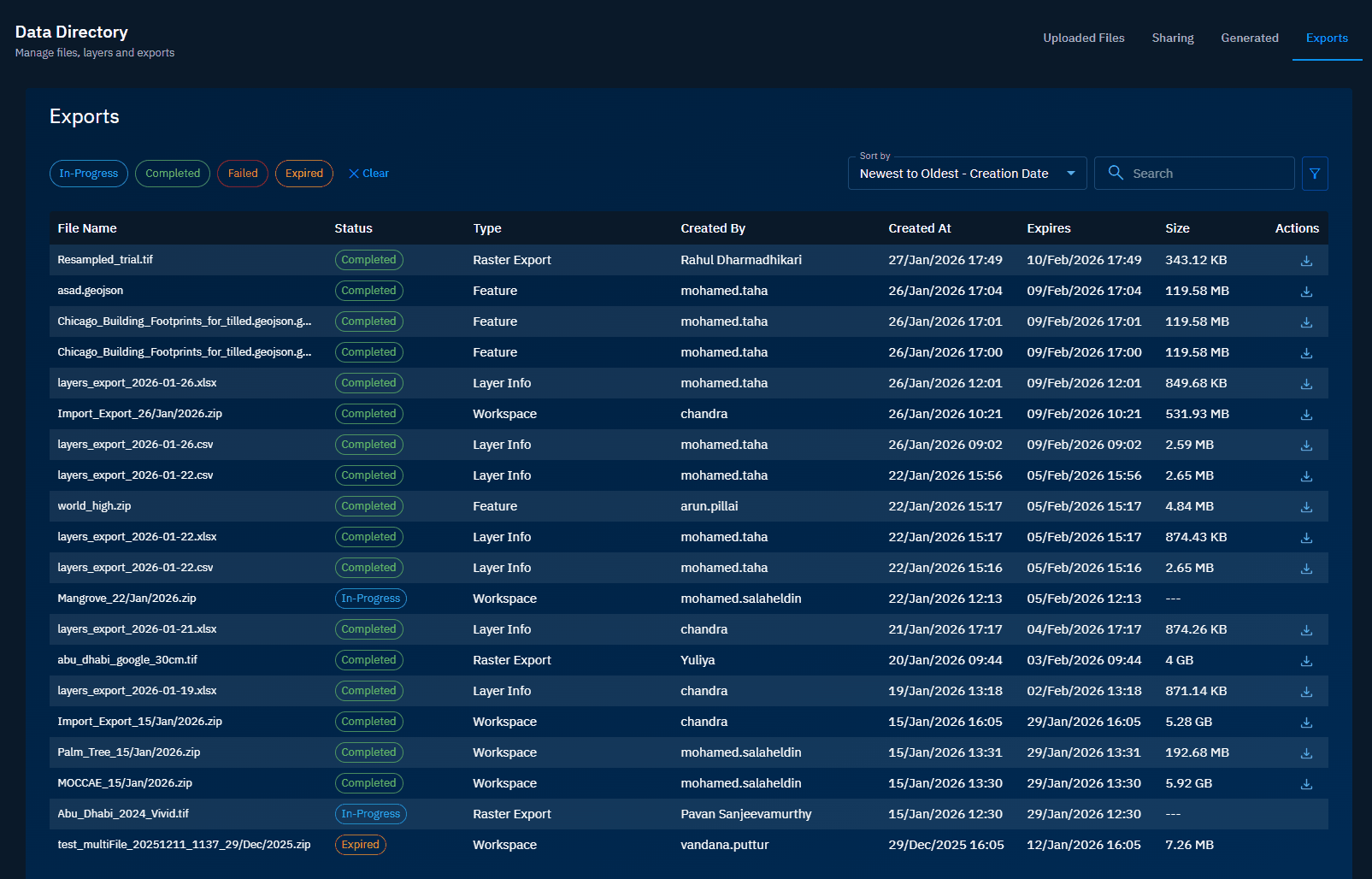Screen dimensions: 1372x879
Task: Switch to the Uploaded Files tab
Action: [1083, 38]
